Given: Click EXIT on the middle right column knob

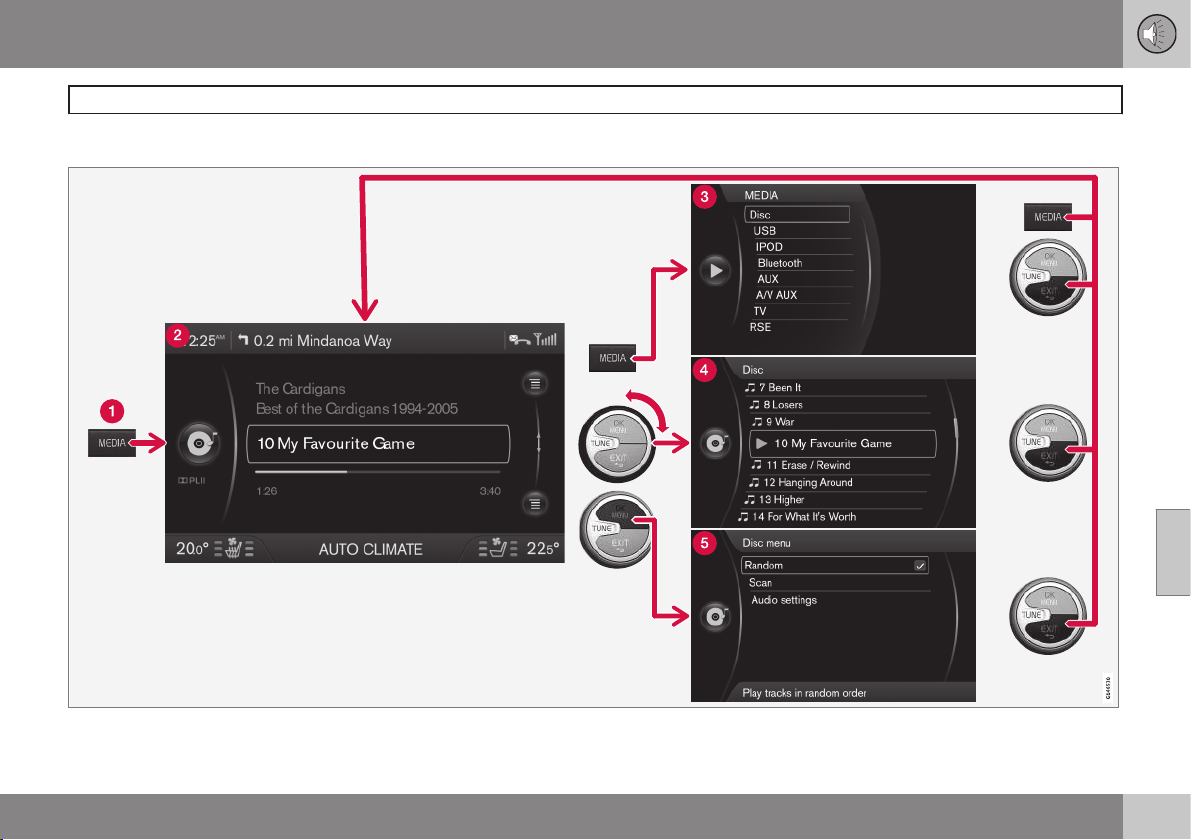Looking at the screenshot, I should point(1049,458).
